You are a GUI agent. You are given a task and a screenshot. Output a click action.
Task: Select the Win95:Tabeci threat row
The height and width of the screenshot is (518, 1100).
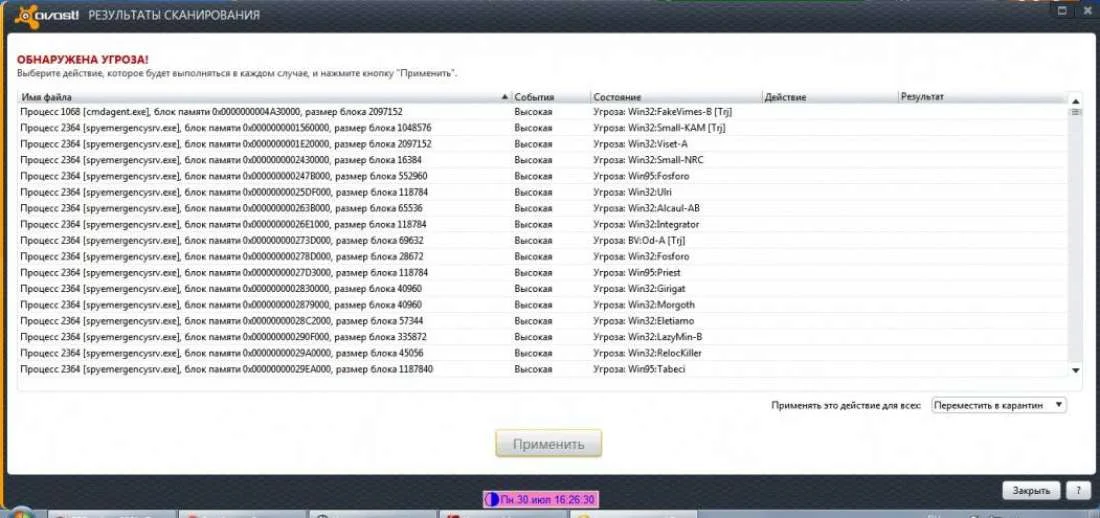542,369
